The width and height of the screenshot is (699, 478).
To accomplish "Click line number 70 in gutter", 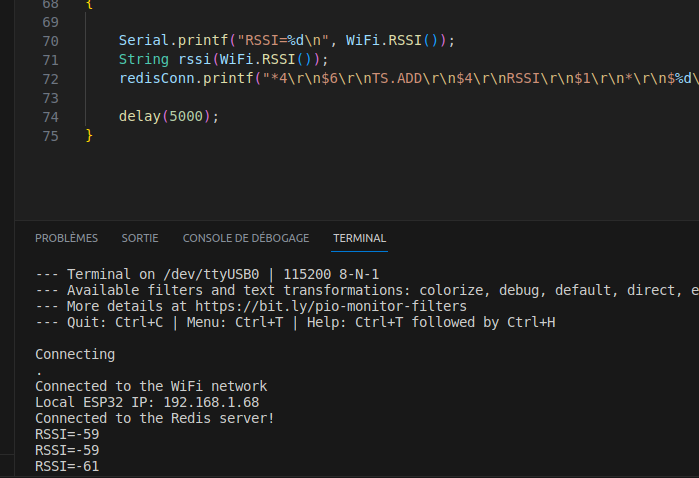I will click(x=50, y=41).
